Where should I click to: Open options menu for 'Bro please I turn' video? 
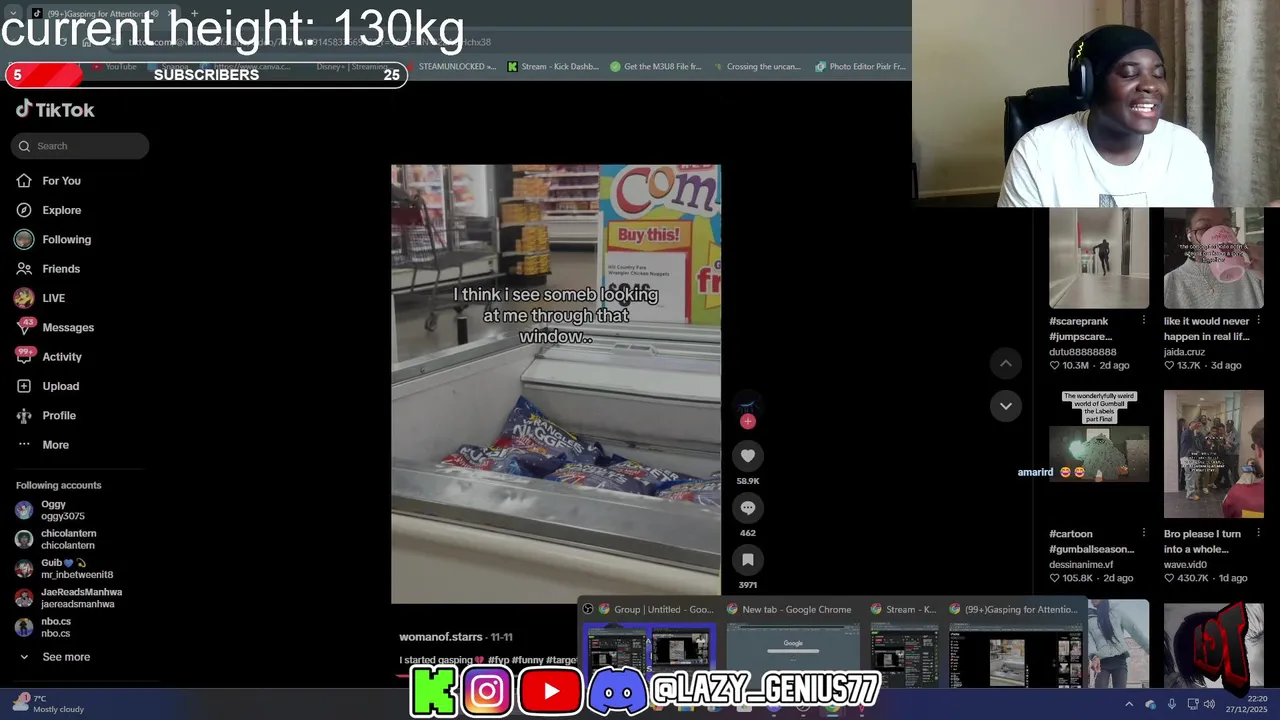1258,534
